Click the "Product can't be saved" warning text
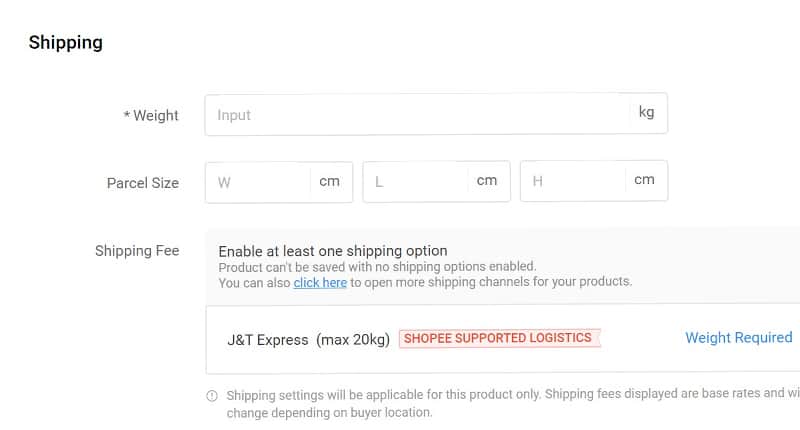Viewport: 800px width, 430px height. tap(377, 267)
